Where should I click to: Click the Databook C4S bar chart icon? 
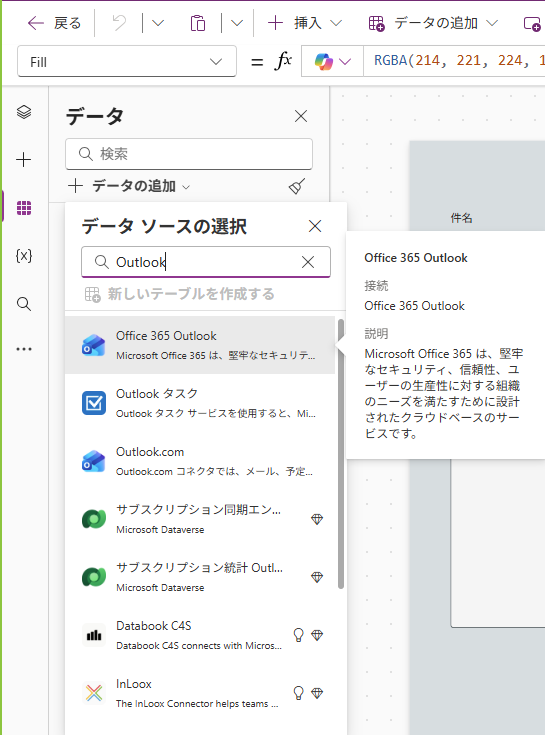click(x=94, y=635)
